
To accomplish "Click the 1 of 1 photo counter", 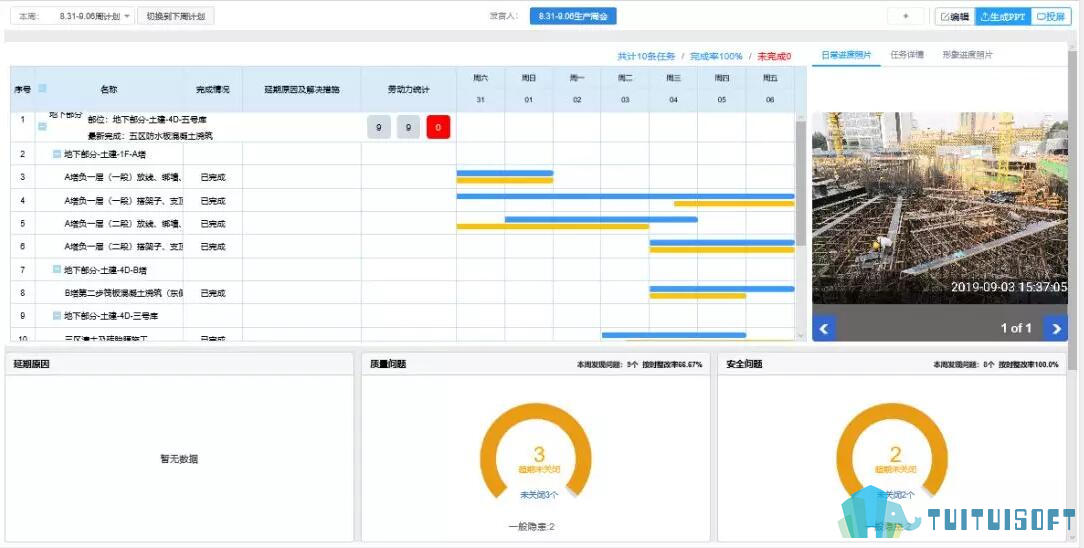I will pos(1016,328).
